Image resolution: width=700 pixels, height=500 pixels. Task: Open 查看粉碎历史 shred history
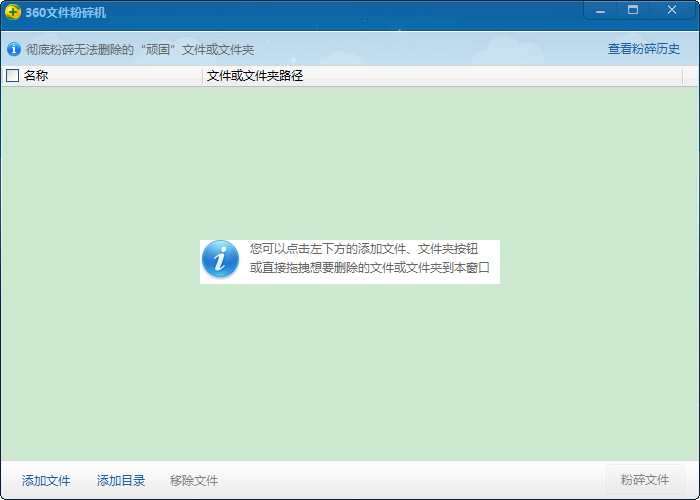pos(643,49)
